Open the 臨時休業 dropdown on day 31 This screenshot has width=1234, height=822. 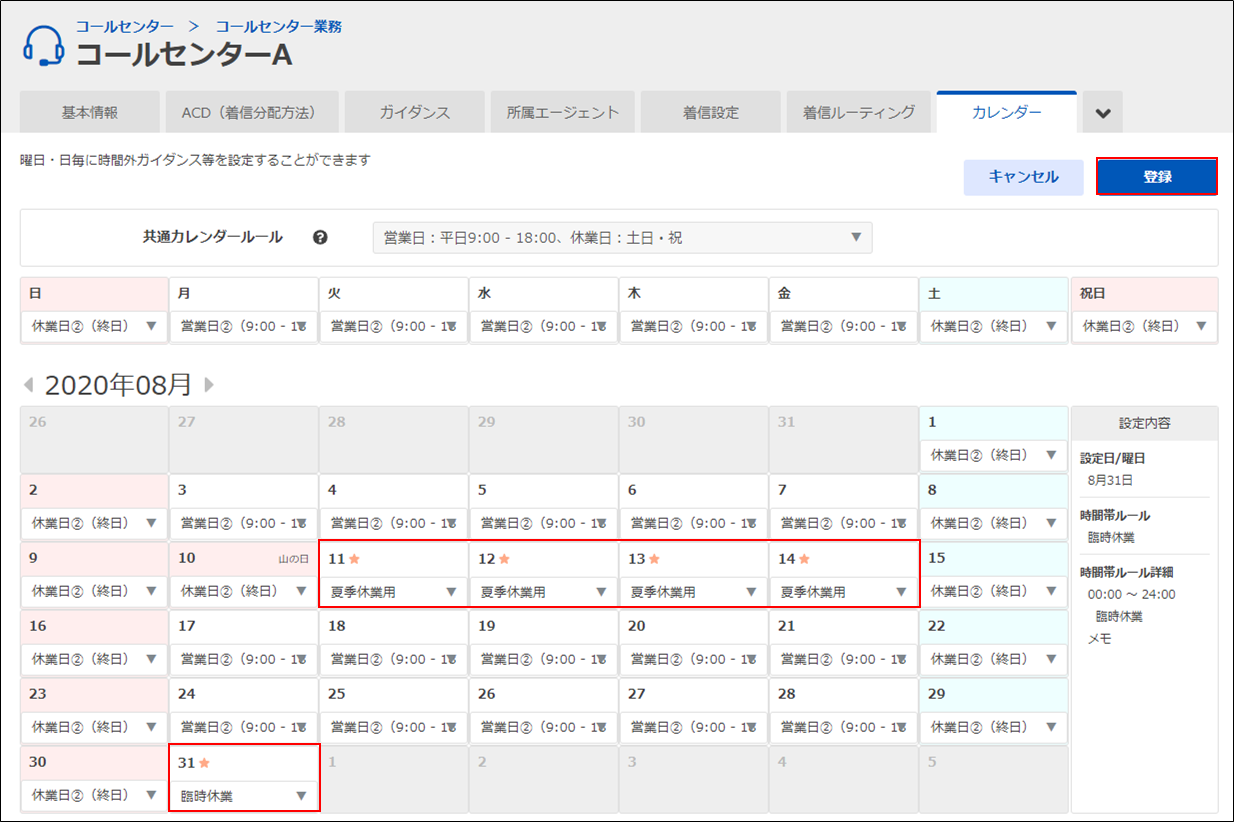pyautogui.click(x=243, y=796)
